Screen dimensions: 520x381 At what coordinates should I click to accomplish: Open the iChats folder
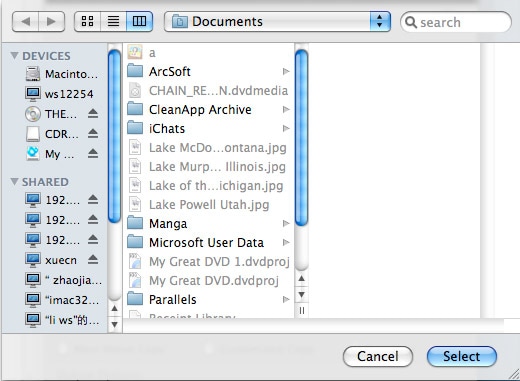(167, 128)
